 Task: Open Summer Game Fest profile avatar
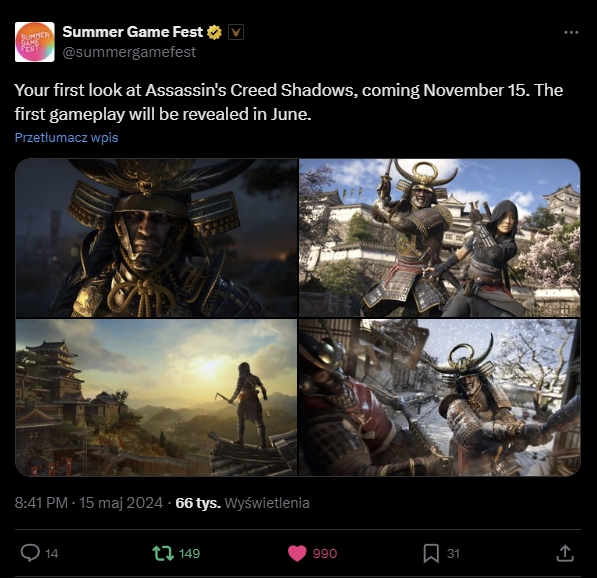(35, 42)
